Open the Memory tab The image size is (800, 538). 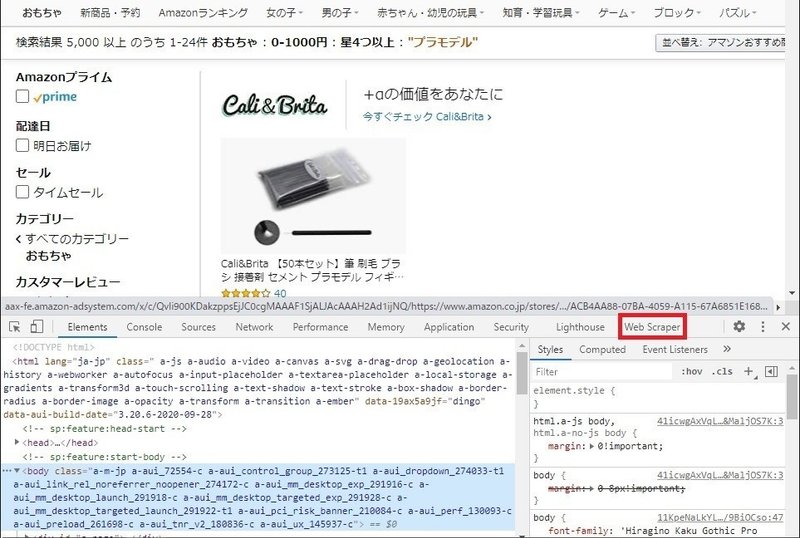(386, 327)
